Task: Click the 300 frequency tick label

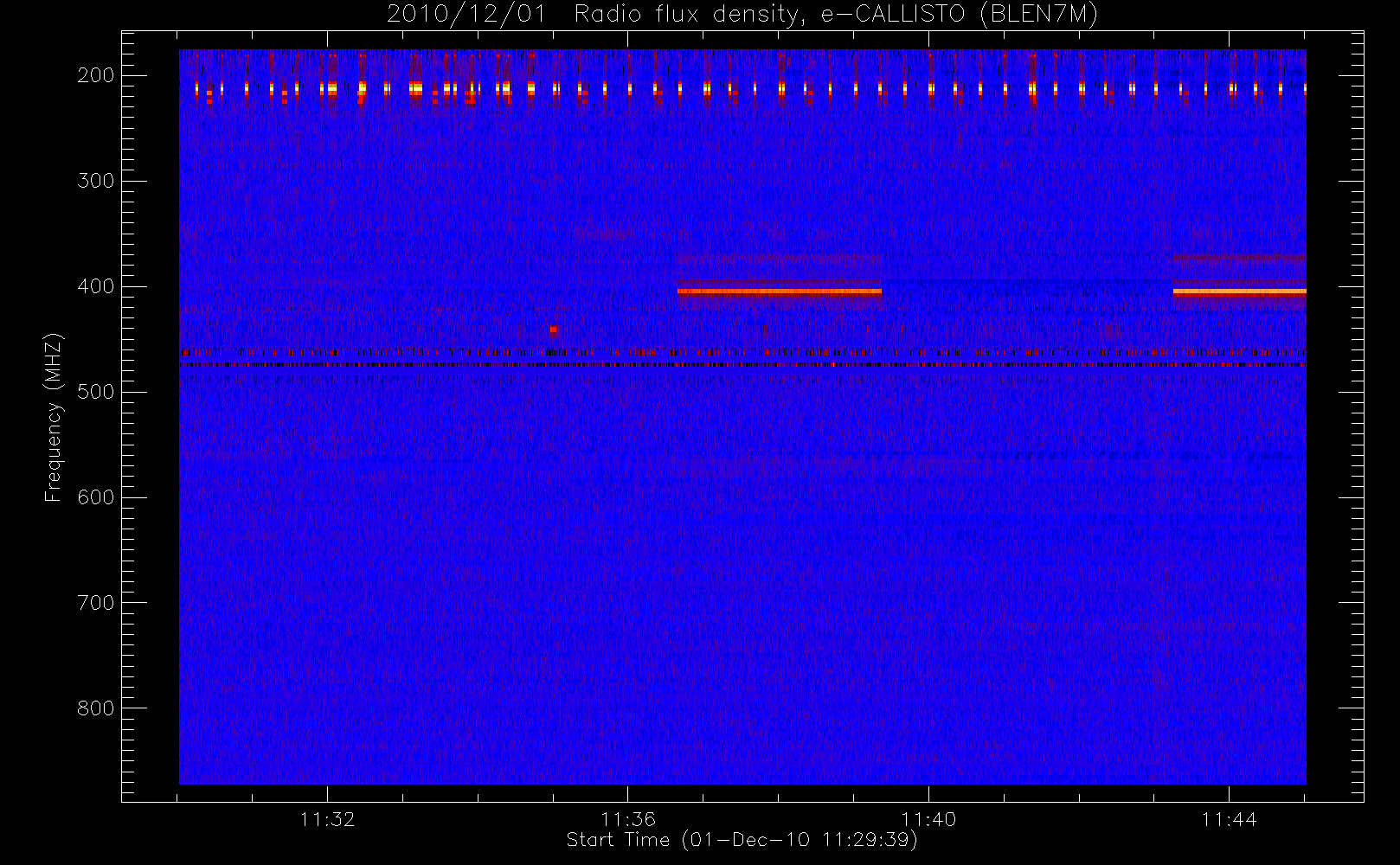Action: 95,181
